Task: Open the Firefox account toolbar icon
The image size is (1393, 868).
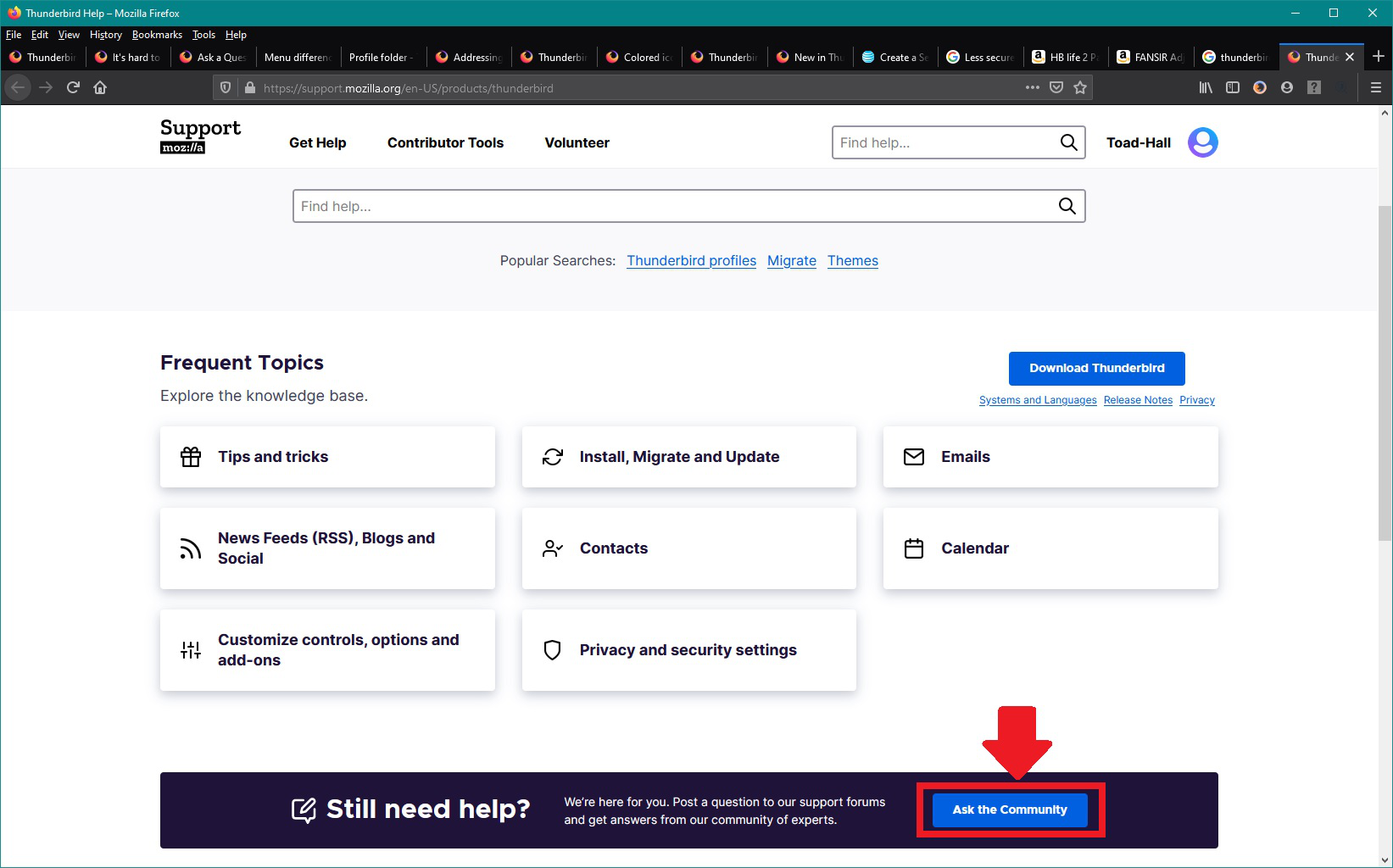Action: [1287, 87]
